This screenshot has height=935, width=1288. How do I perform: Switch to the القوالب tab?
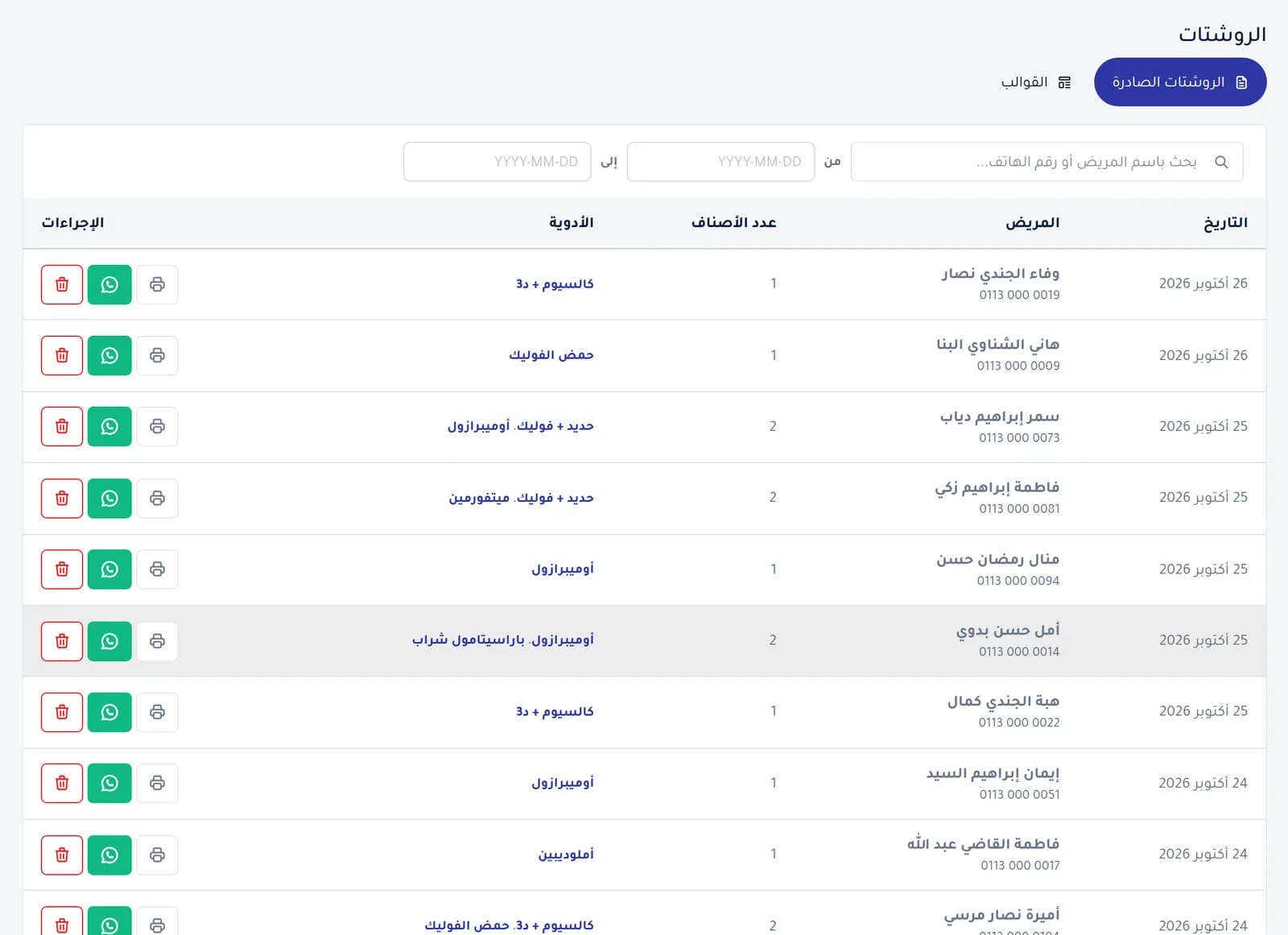point(1036,82)
